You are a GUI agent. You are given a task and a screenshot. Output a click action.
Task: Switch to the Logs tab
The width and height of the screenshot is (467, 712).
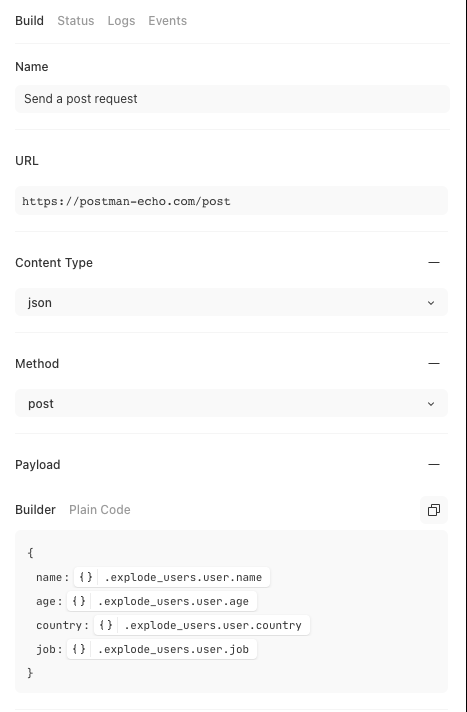point(121,21)
